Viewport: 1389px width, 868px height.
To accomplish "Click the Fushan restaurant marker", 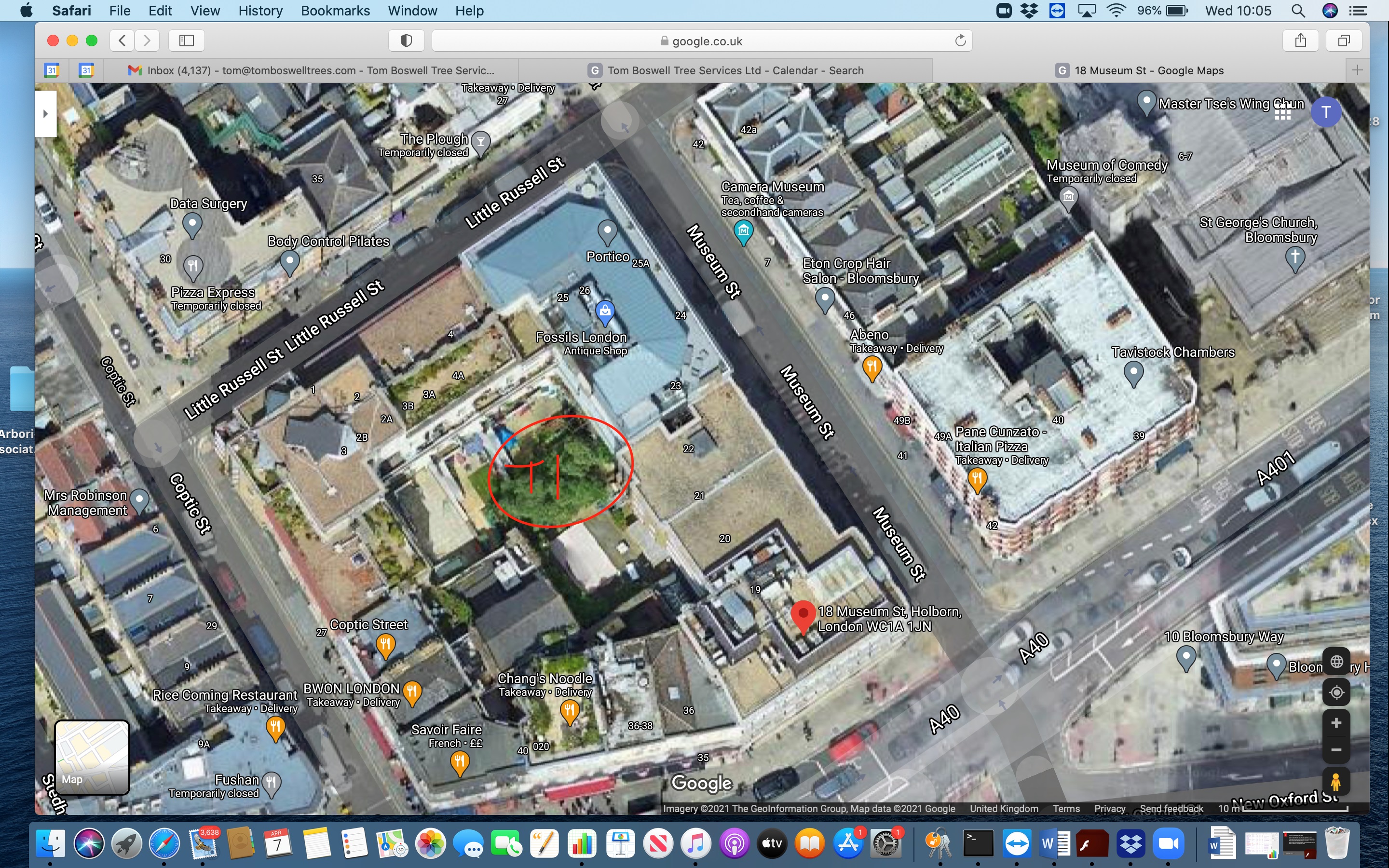I will [x=271, y=784].
